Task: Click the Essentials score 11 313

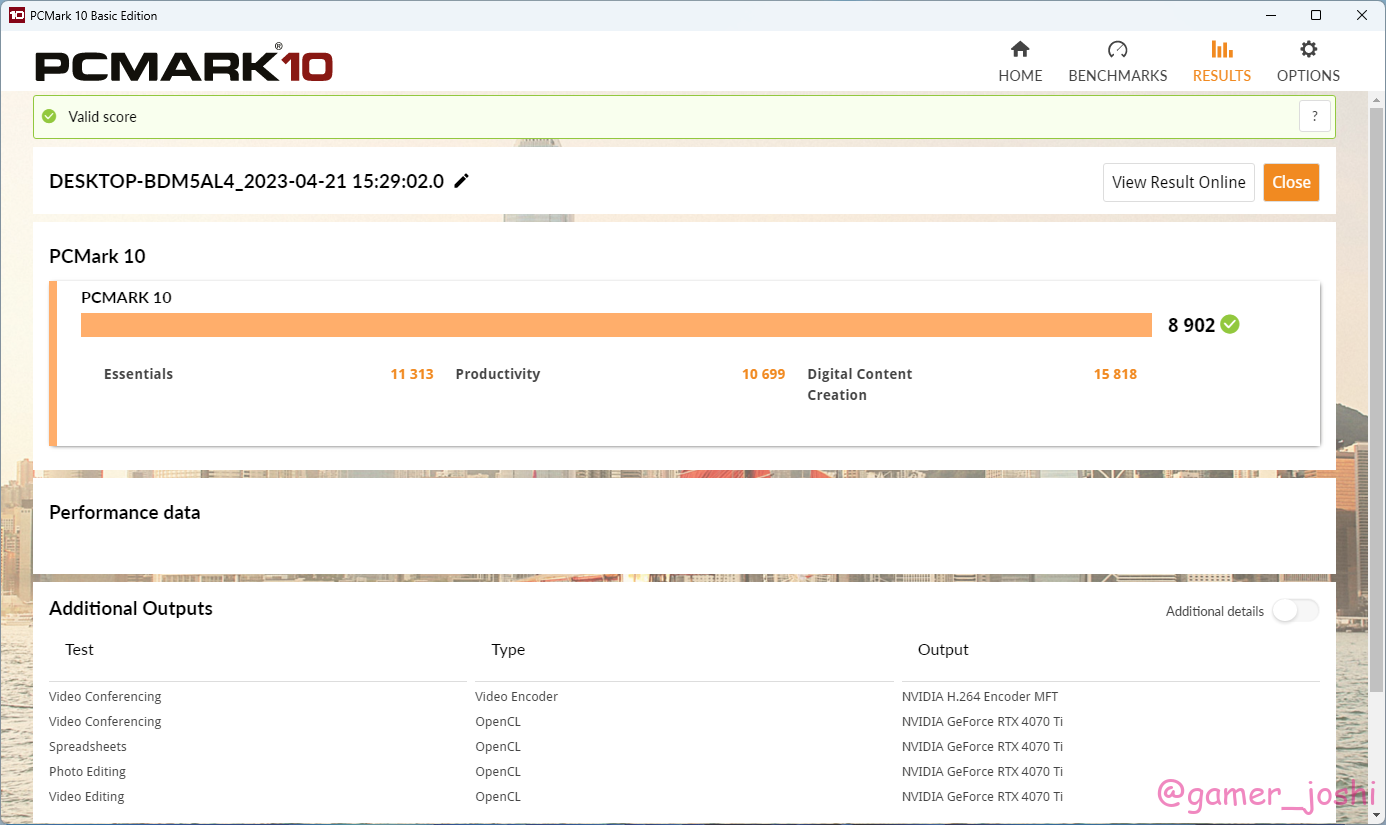Action: 412,374
